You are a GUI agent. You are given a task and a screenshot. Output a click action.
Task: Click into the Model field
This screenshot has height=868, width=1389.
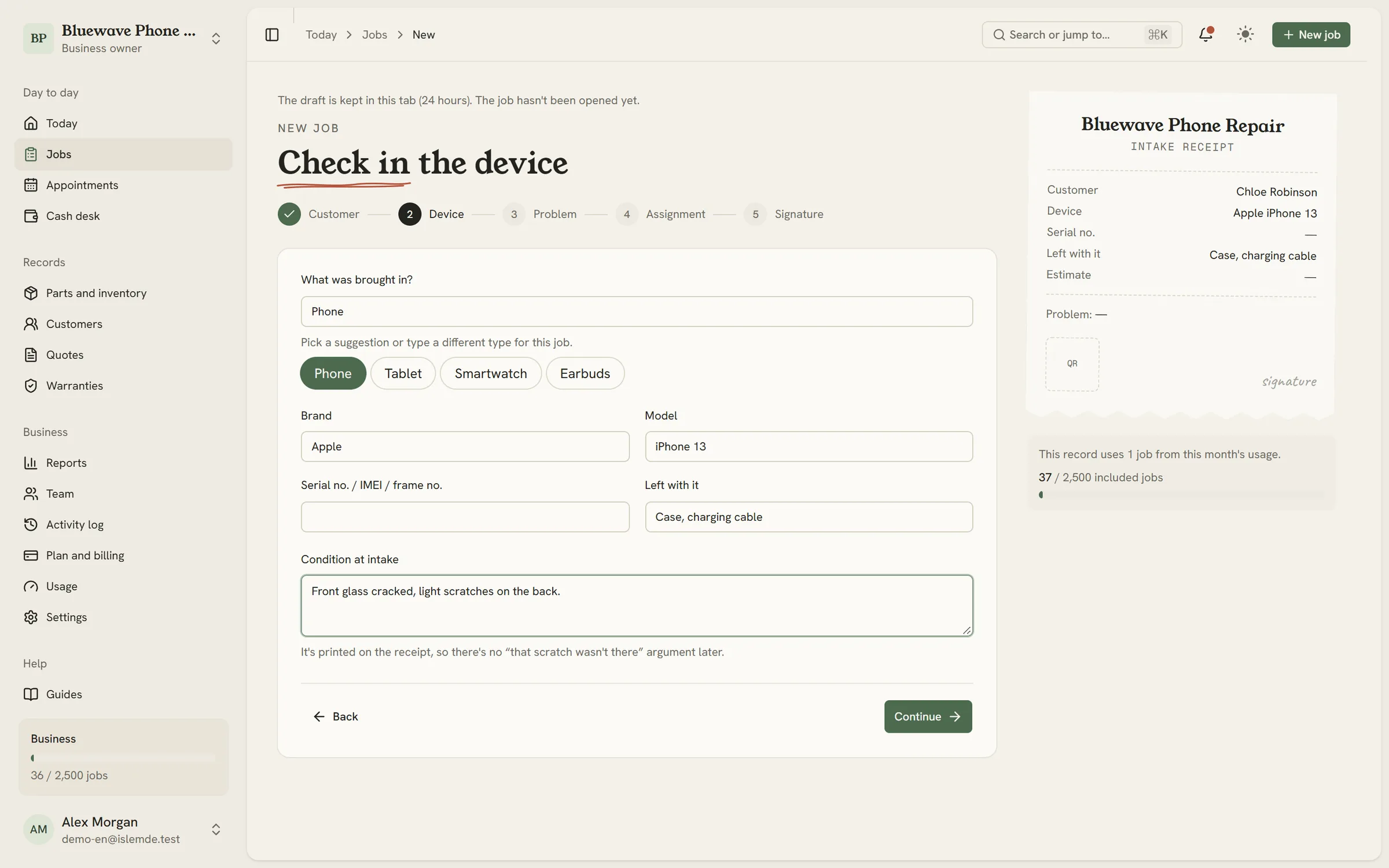point(809,446)
